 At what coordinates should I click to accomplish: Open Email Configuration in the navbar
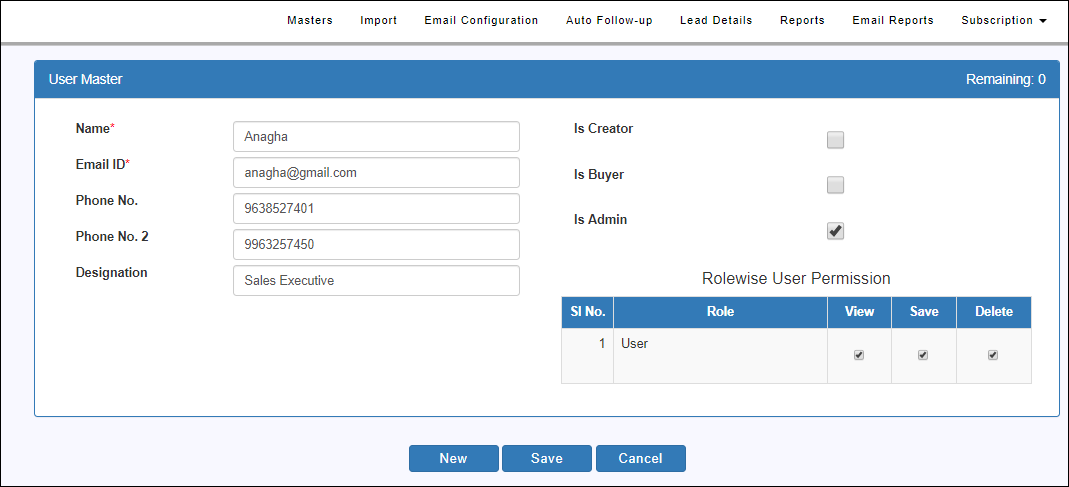(x=481, y=20)
